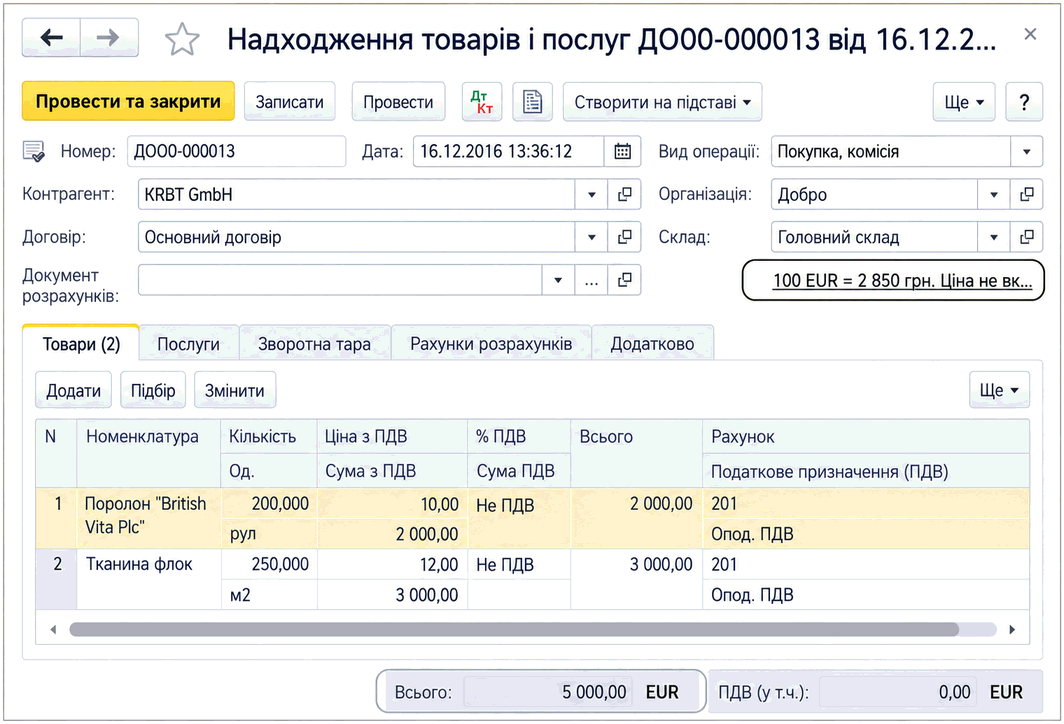Viewport: 1064px width, 724px height.
Task: Click left arrow of horizontal table scrollbar
Action: [x=53, y=630]
